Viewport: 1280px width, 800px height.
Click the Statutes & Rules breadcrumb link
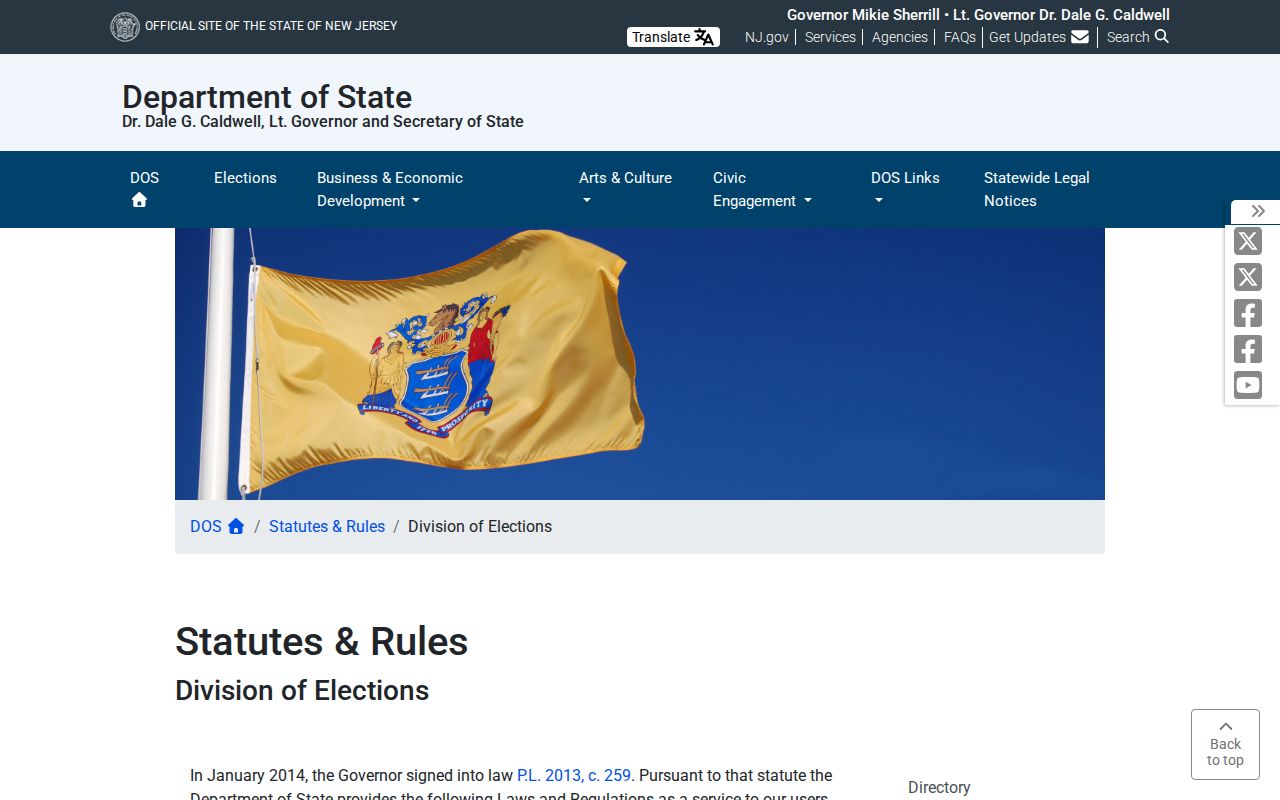[327, 526]
